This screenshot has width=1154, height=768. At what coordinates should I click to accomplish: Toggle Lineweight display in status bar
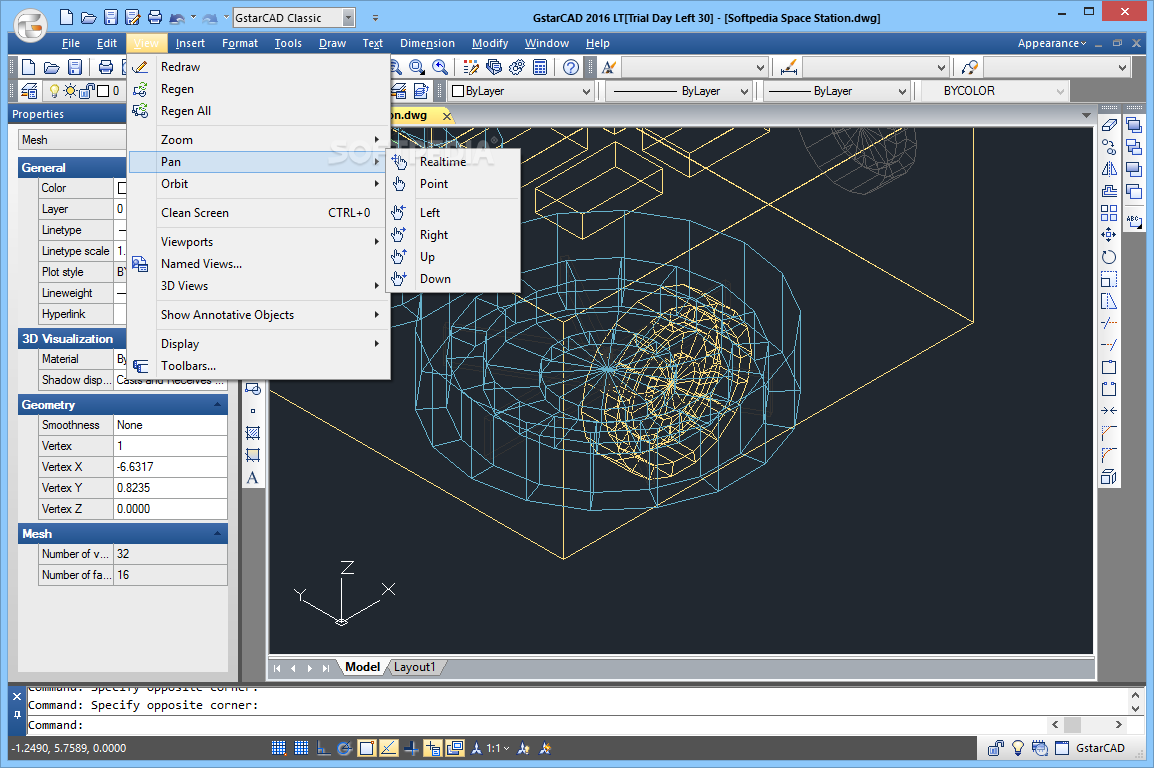(x=411, y=748)
